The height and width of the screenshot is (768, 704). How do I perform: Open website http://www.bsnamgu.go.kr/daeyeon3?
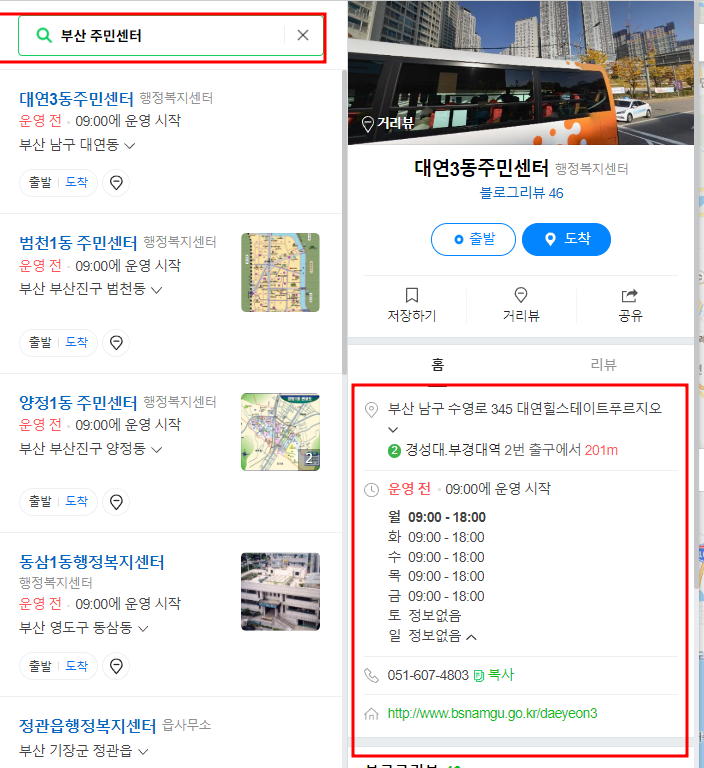(492, 714)
